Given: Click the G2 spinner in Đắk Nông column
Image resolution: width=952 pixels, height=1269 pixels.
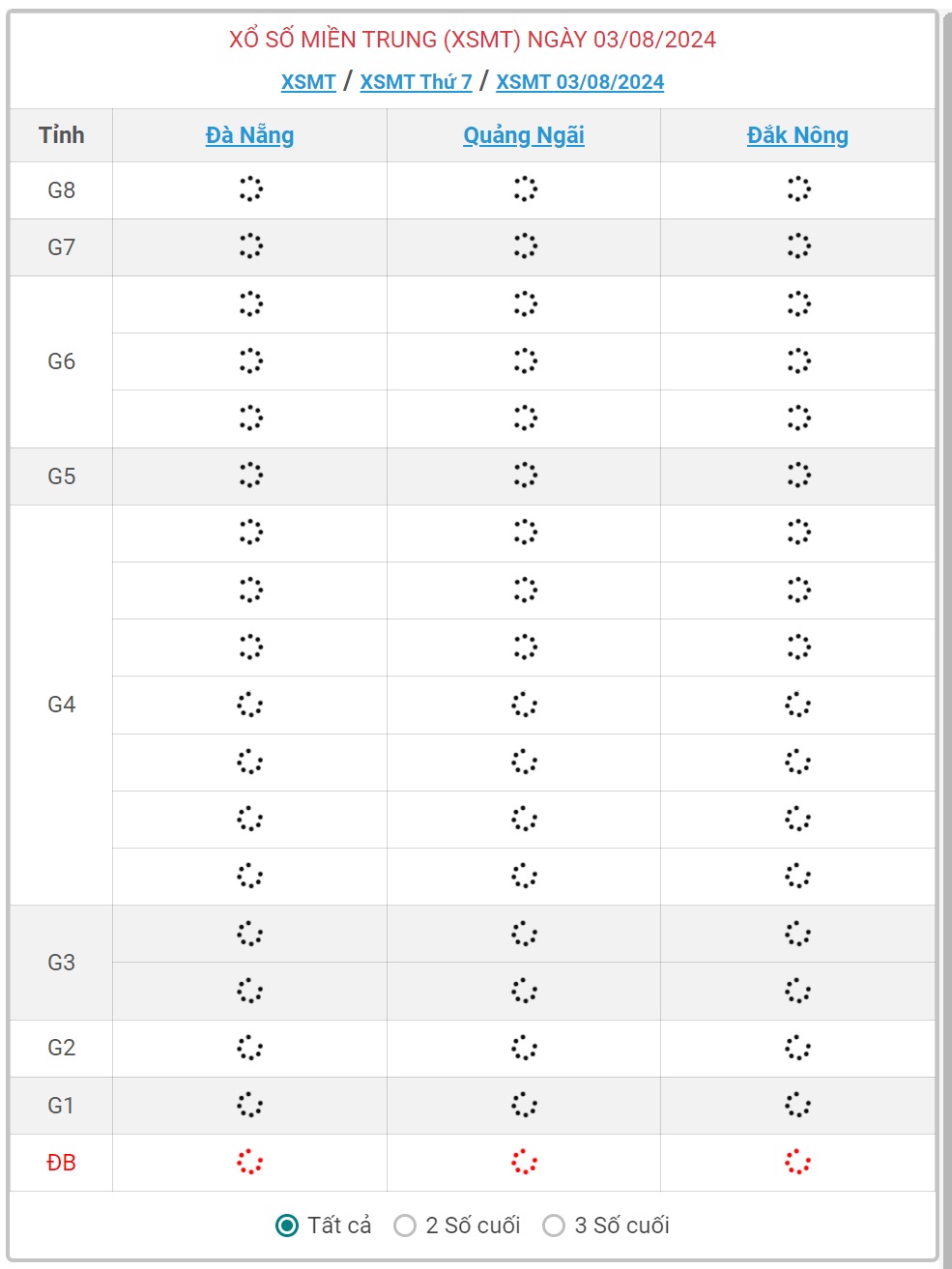Looking at the screenshot, I should click(x=798, y=1048).
